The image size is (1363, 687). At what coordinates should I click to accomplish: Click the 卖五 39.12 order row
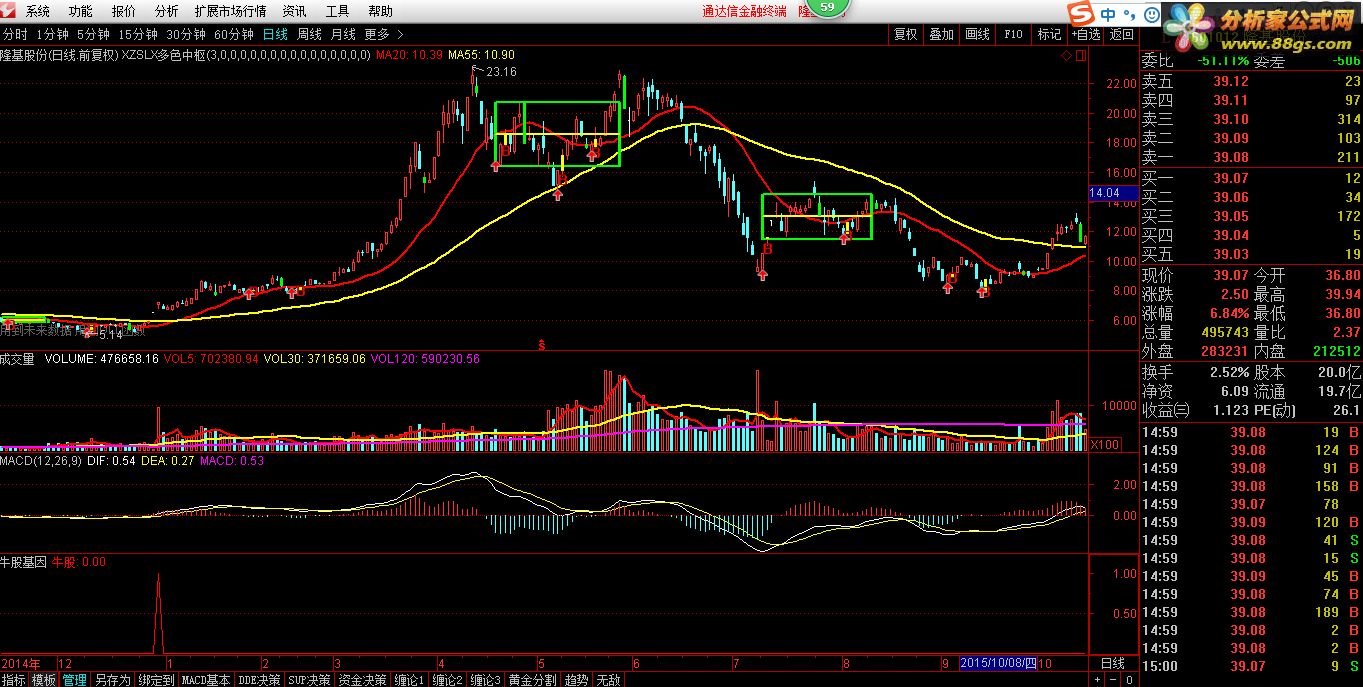pyautogui.click(x=1251, y=82)
